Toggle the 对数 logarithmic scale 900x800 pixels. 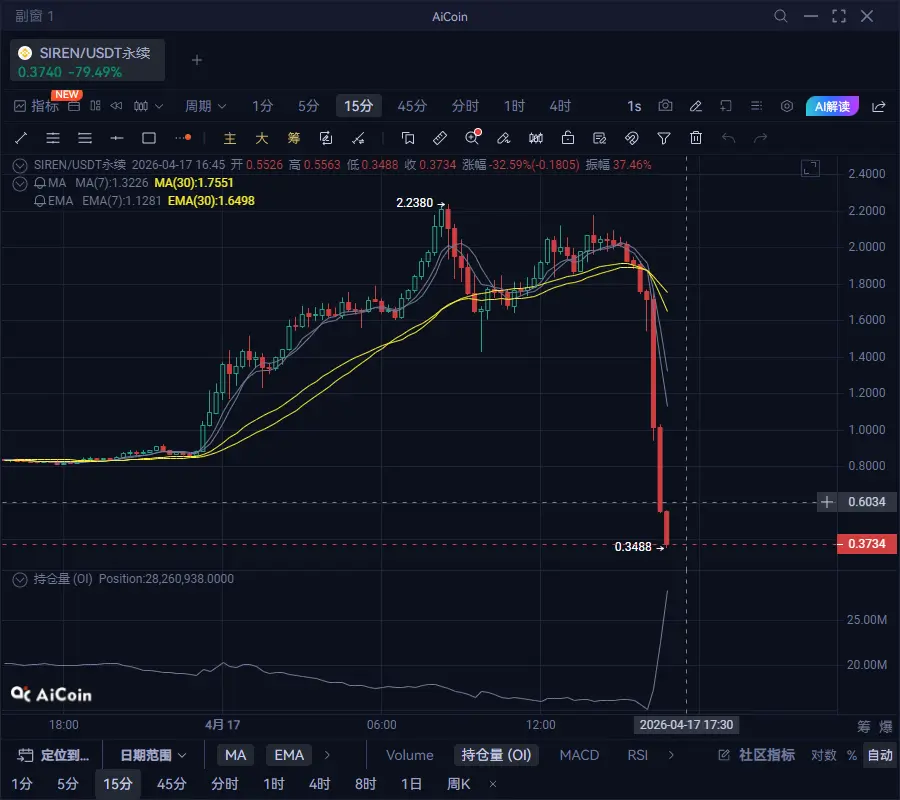824,755
